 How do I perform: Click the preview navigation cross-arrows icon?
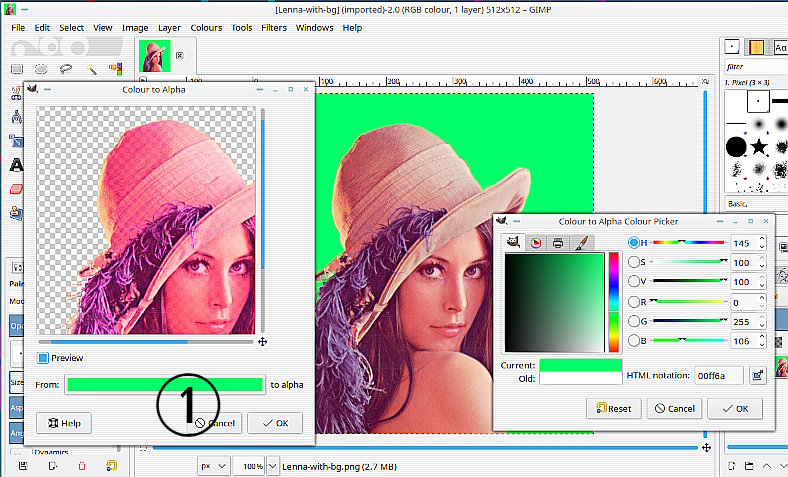(x=262, y=342)
